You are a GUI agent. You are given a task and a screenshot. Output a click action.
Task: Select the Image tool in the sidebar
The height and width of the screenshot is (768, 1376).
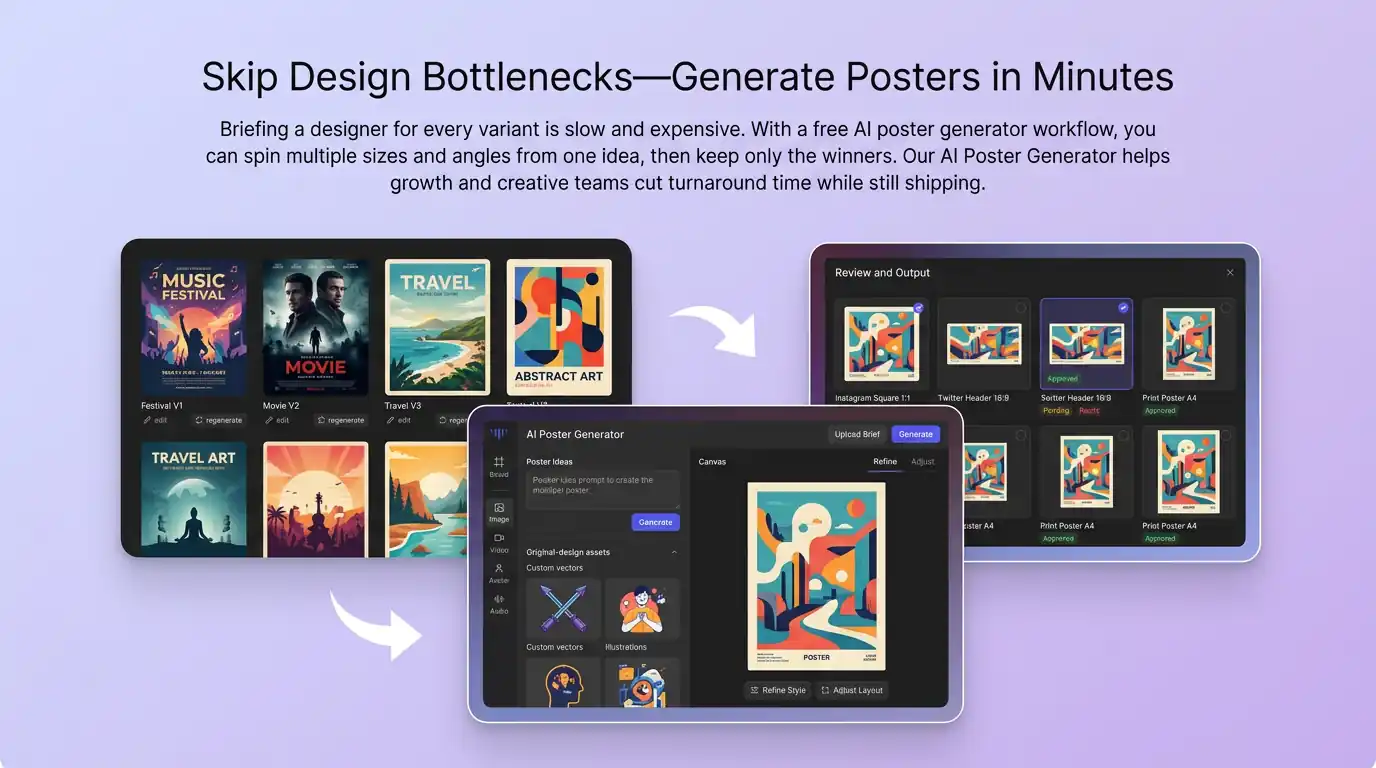point(498,512)
